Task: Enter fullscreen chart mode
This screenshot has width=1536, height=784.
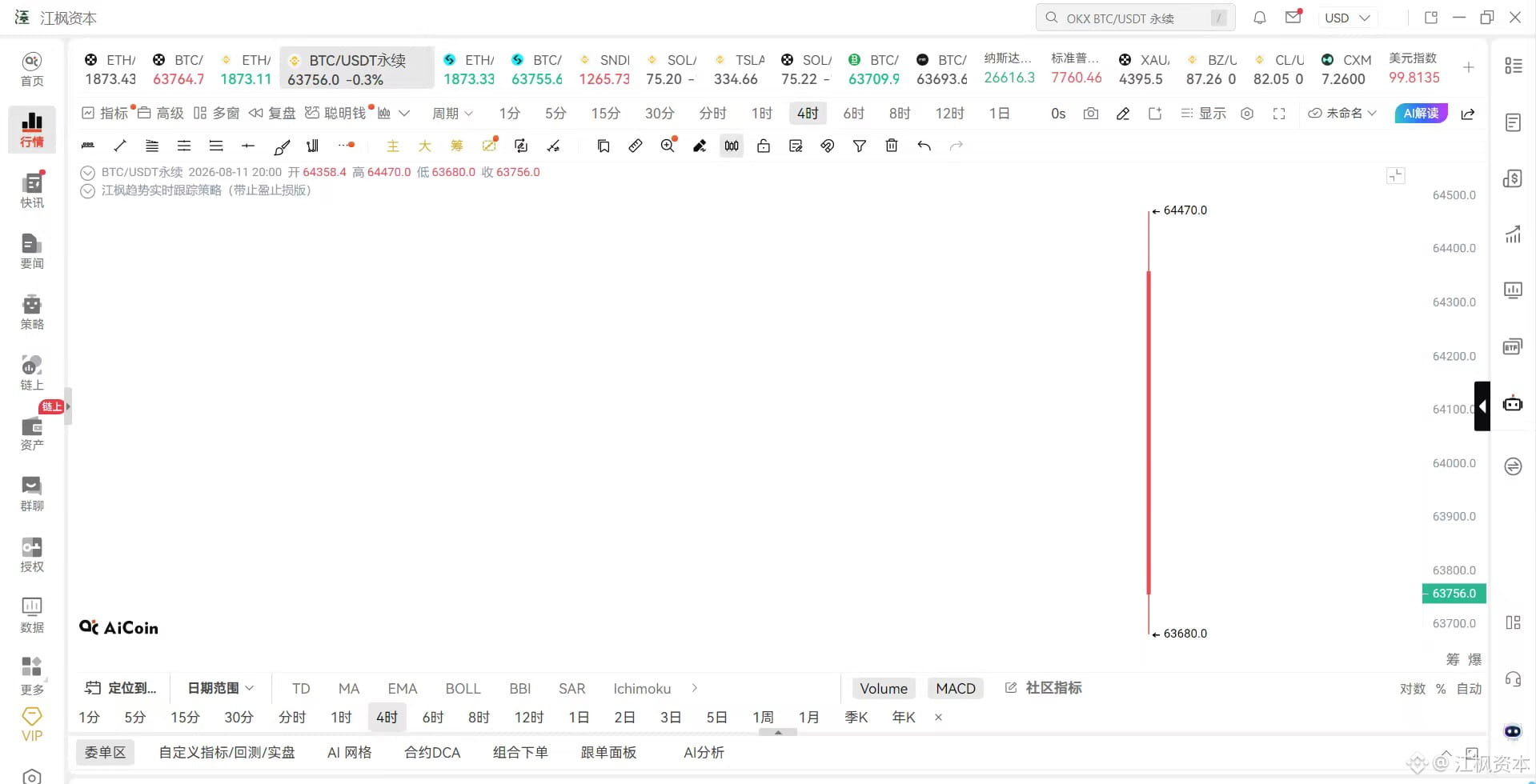Action: point(1279,114)
